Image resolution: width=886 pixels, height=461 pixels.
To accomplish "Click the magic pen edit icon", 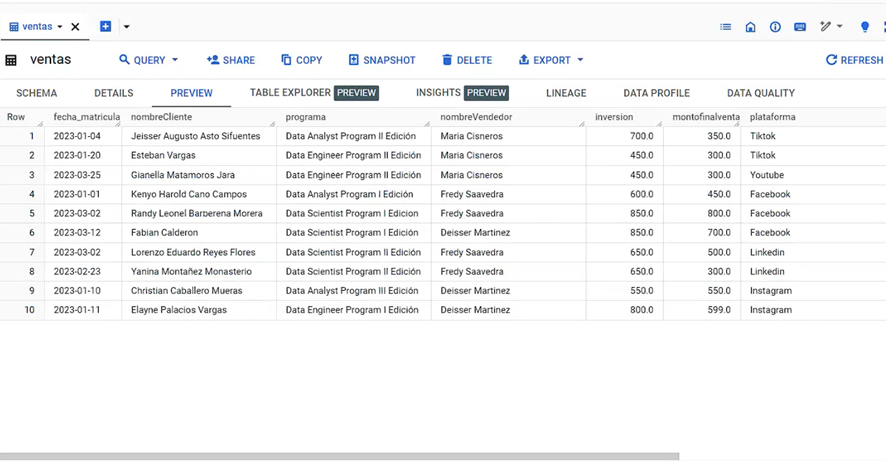I will tap(826, 26).
